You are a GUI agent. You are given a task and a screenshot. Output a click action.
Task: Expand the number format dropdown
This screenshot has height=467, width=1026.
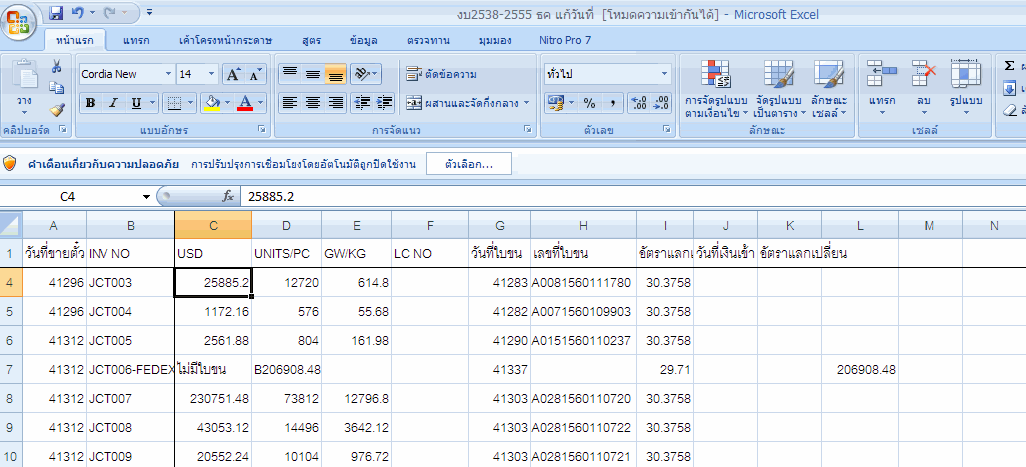pyautogui.click(x=664, y=74)
